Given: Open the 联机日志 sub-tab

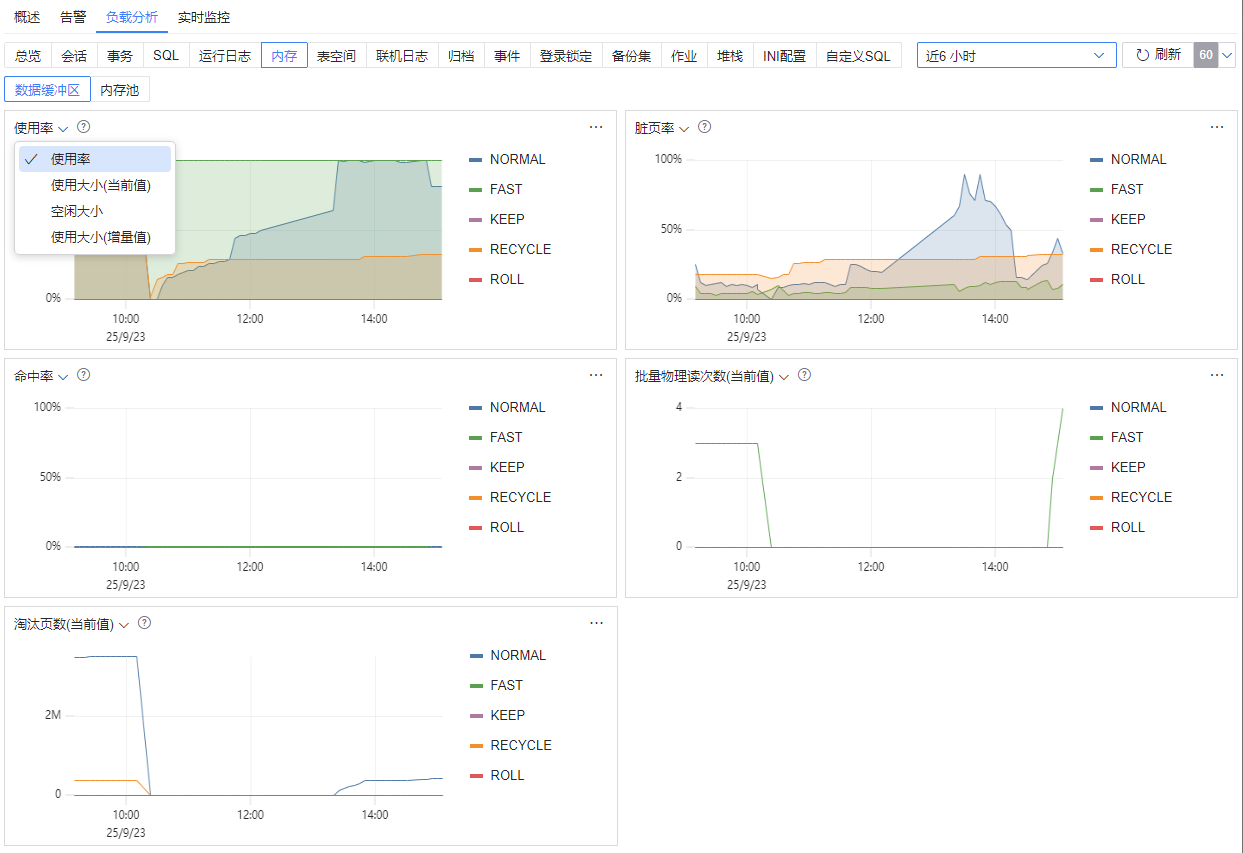Looking at the screenshot, I should click(402, 56).
